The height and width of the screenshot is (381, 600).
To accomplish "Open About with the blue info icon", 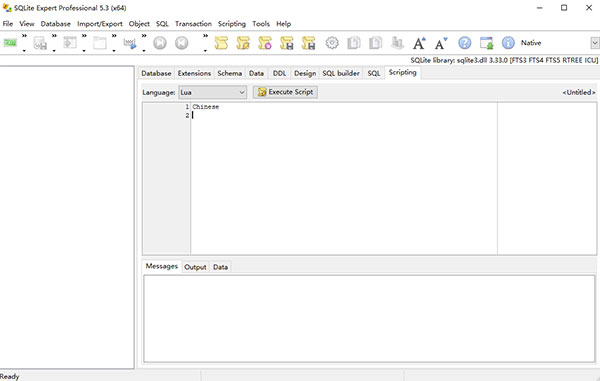I will (508, 43).
